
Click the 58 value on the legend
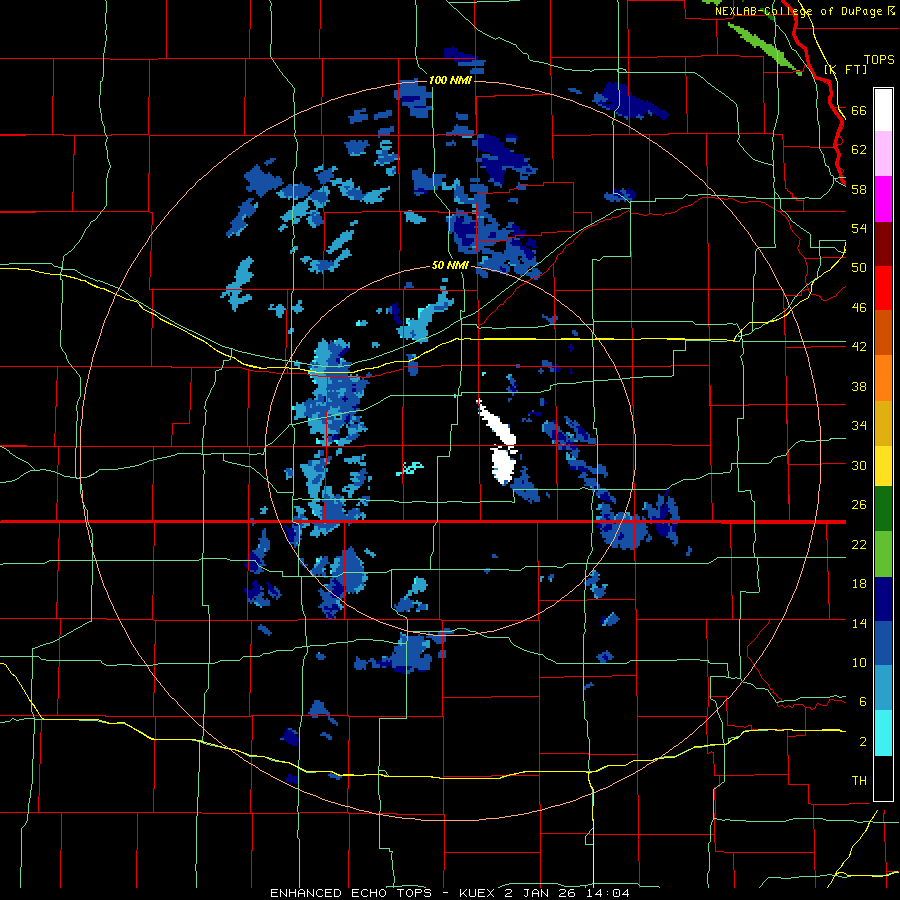(x=859, y=189)
